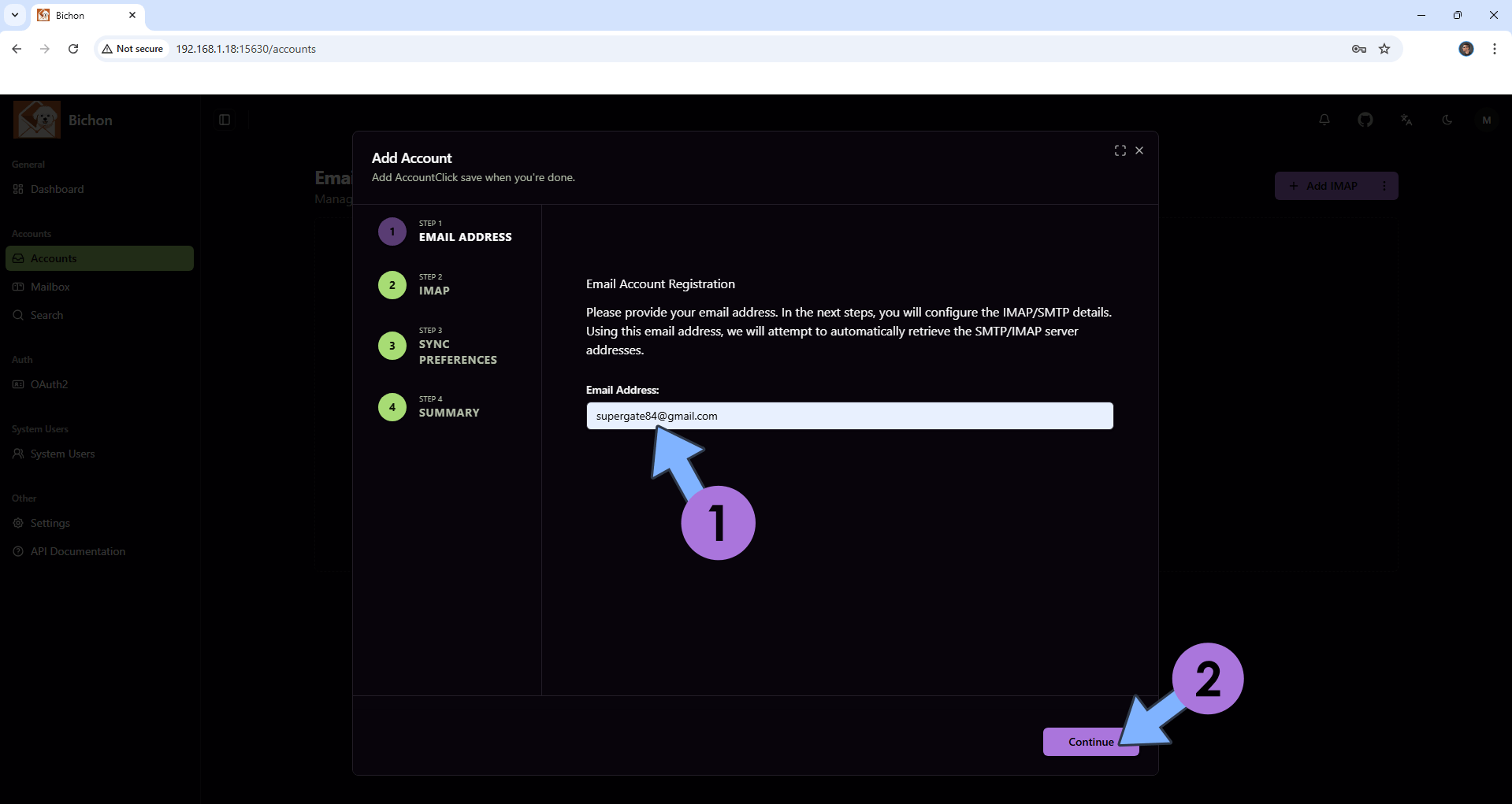
Task: Open Mailbox in the sidebar
Action: point(50,287)
